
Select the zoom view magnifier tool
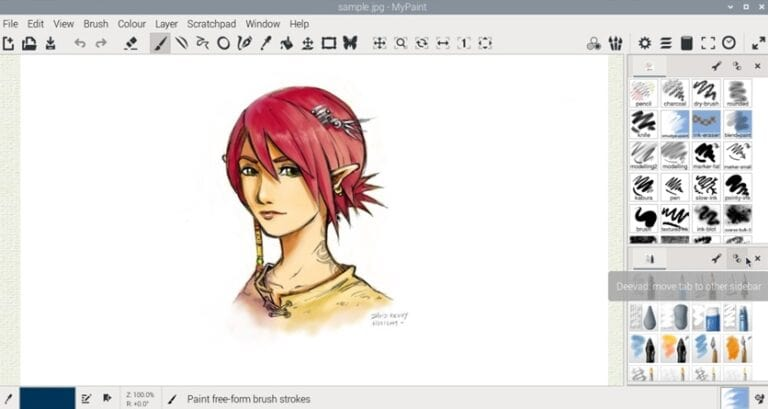point(401,43)
